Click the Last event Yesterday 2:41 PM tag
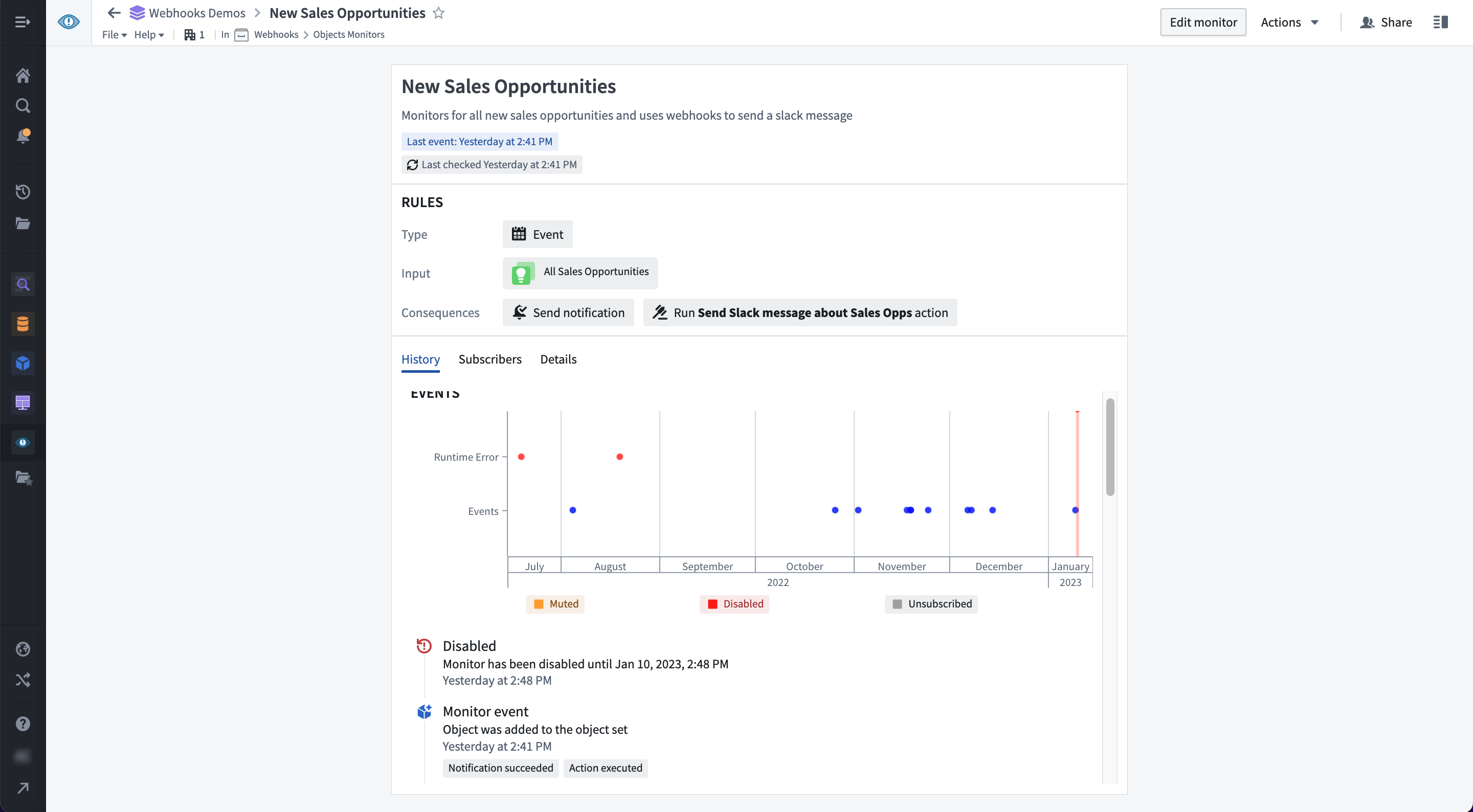This screenshot has height=812, width=1473. point(479,141)
